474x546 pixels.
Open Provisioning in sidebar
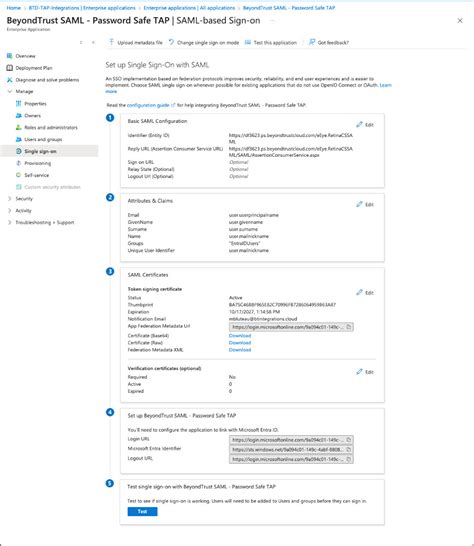click(x=37, y=163)
